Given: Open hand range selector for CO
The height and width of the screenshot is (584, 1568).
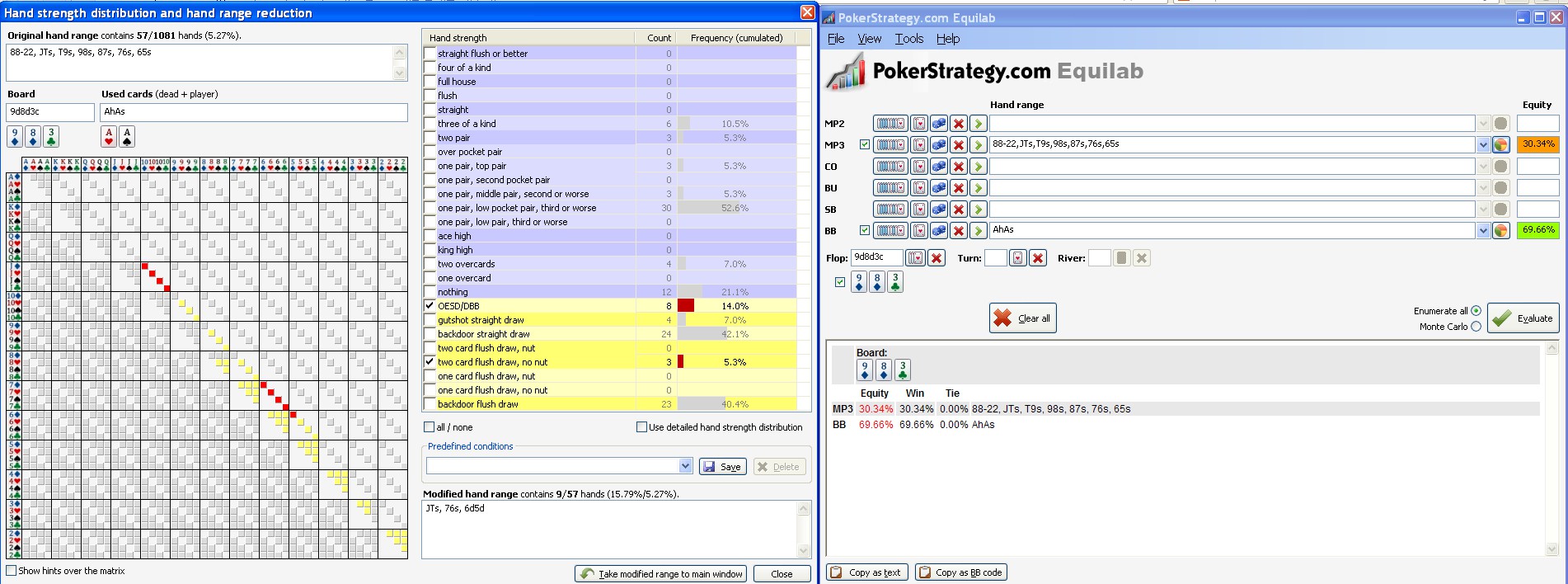Looking at the screenshot, I should 890,167.
